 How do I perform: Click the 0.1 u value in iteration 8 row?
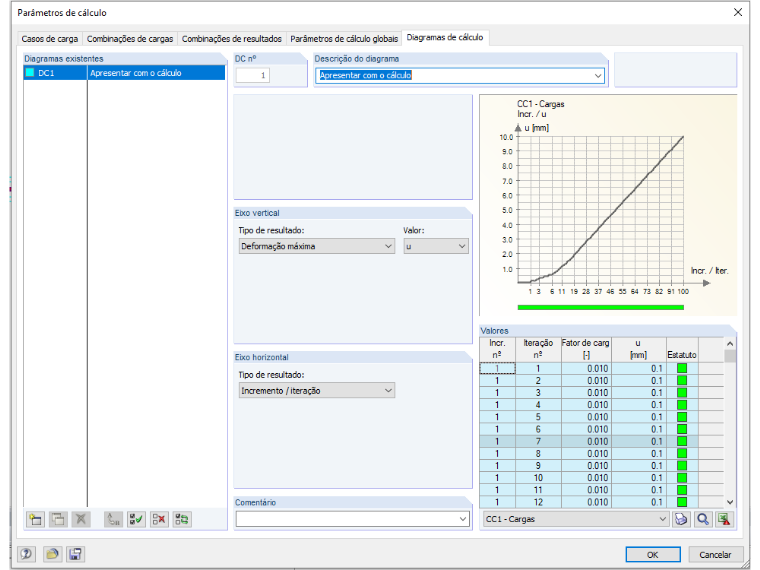pos(639,454)
